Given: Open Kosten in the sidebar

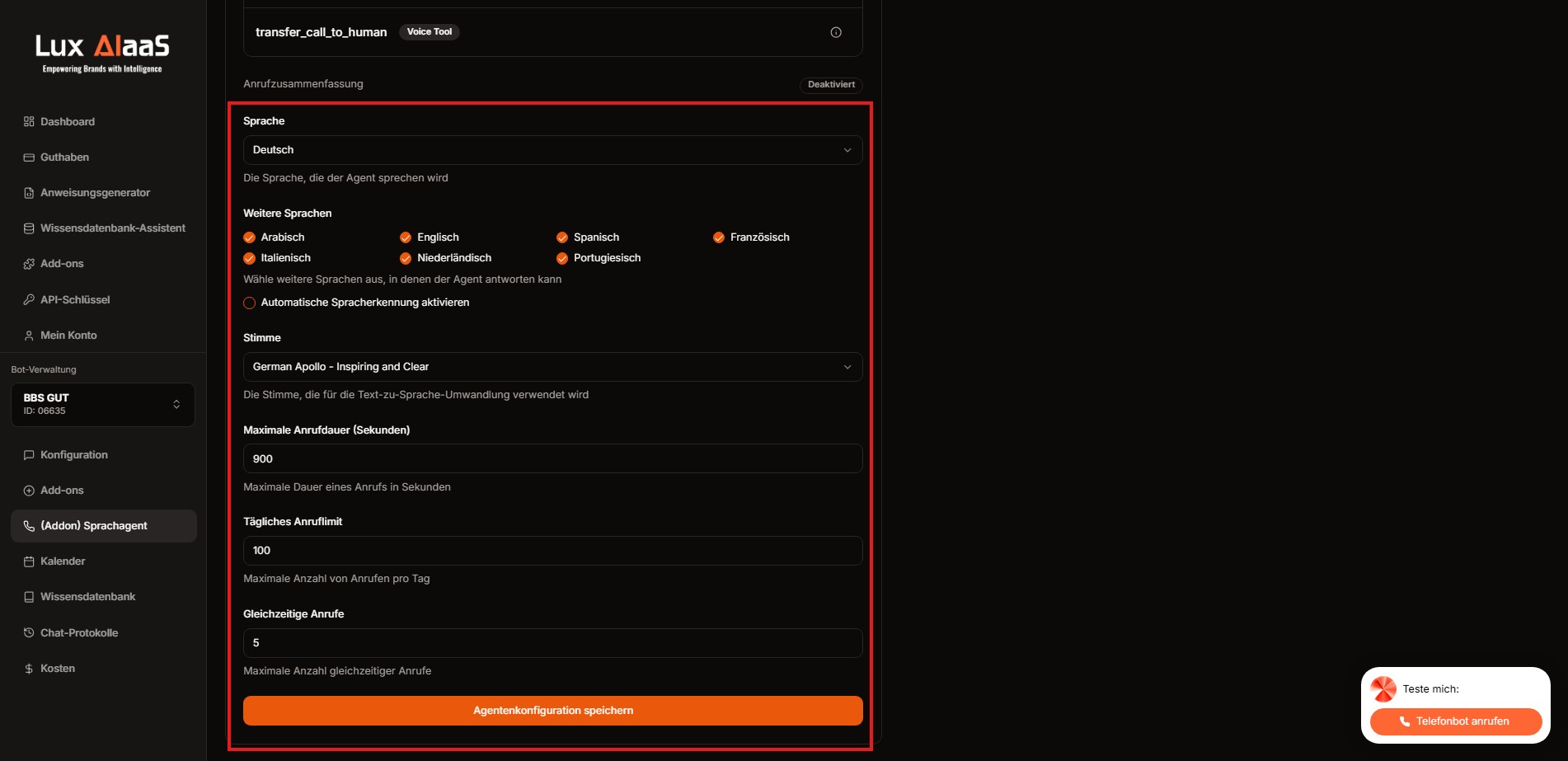Looking at the screenshot, I should point(103,669).
